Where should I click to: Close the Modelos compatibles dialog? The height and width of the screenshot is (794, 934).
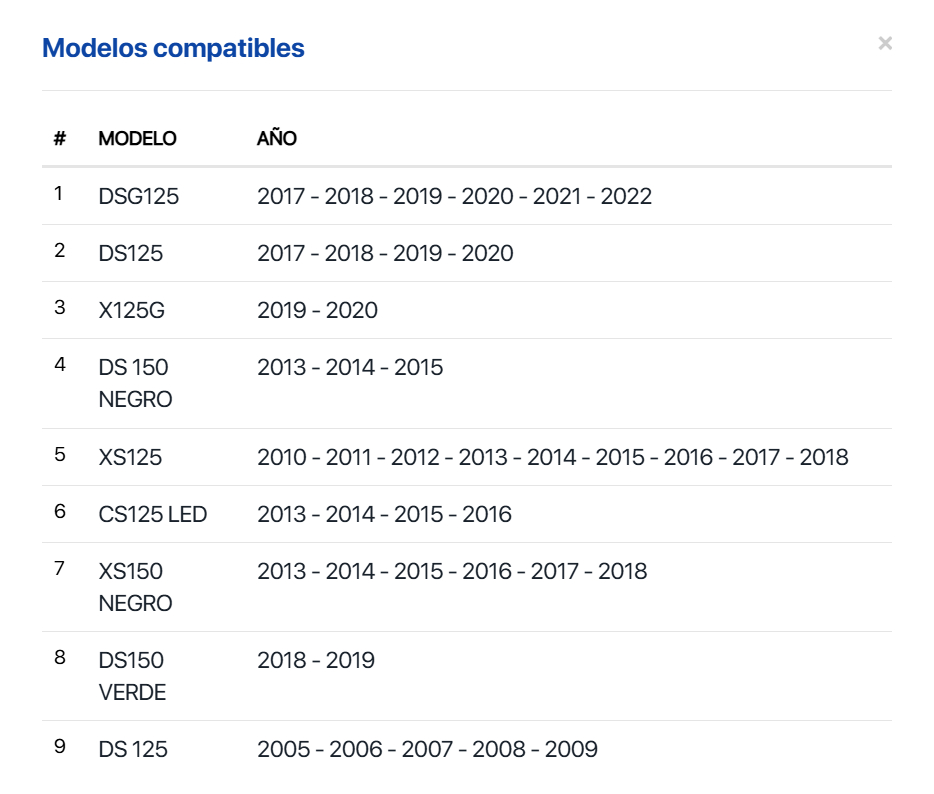(x=884, y=43)
